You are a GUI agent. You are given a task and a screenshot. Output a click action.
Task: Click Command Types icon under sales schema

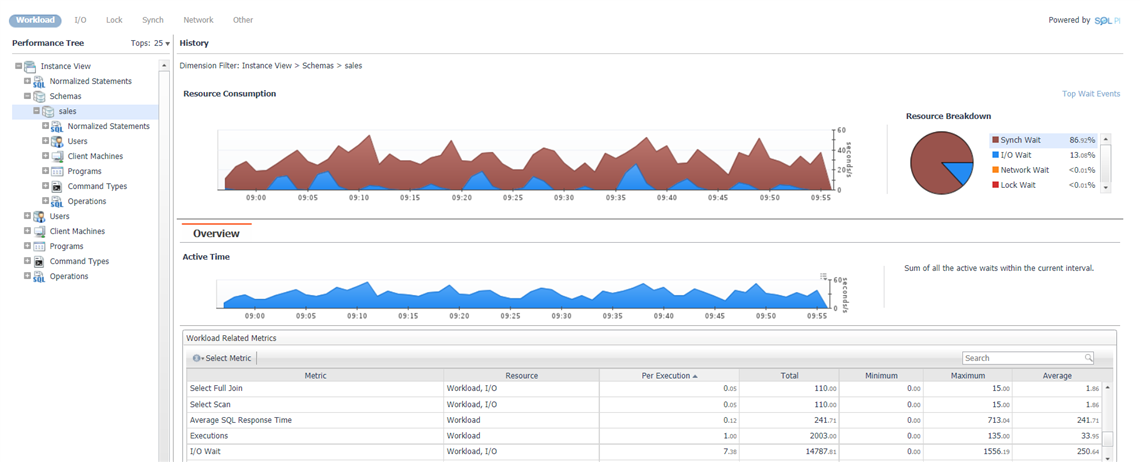coord(57,186)
